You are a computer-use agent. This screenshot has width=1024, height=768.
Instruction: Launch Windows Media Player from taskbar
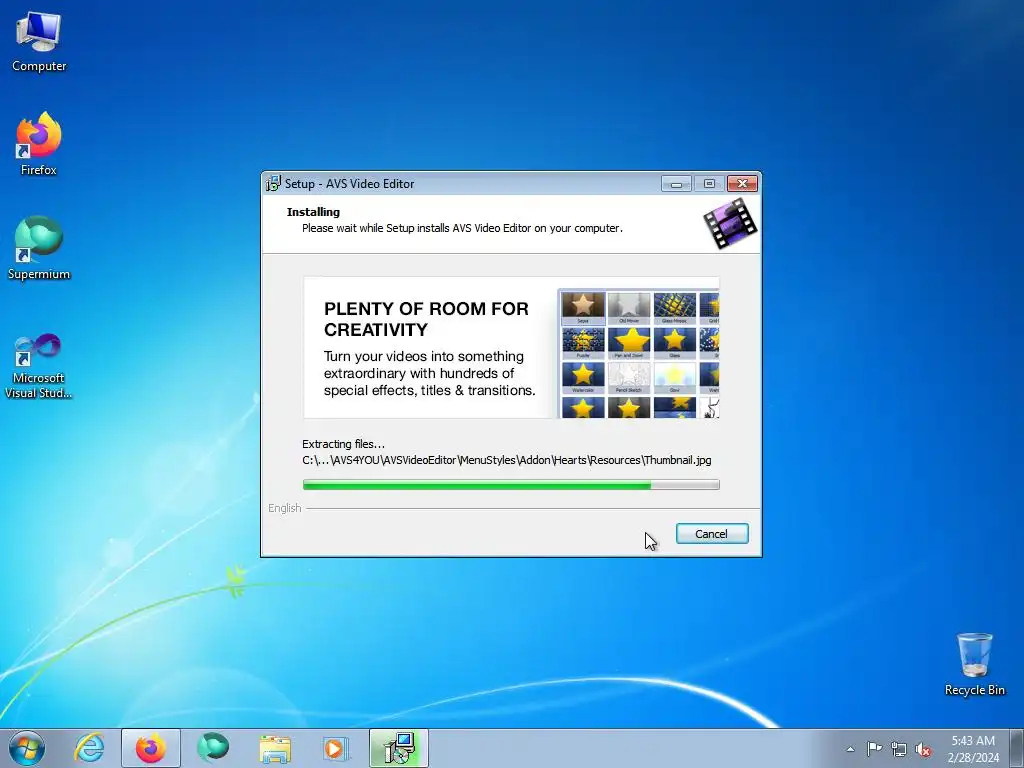(336, 748)
